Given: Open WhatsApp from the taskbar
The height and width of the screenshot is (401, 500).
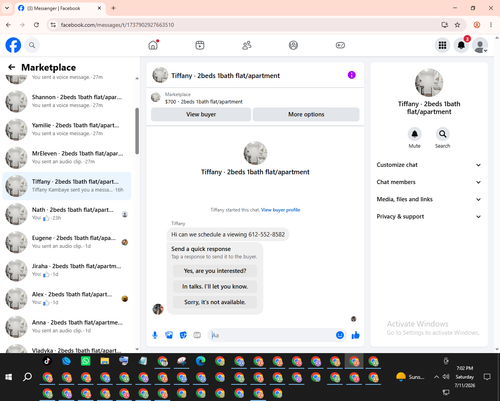Looking at the screenshot, I should point(86,361).
